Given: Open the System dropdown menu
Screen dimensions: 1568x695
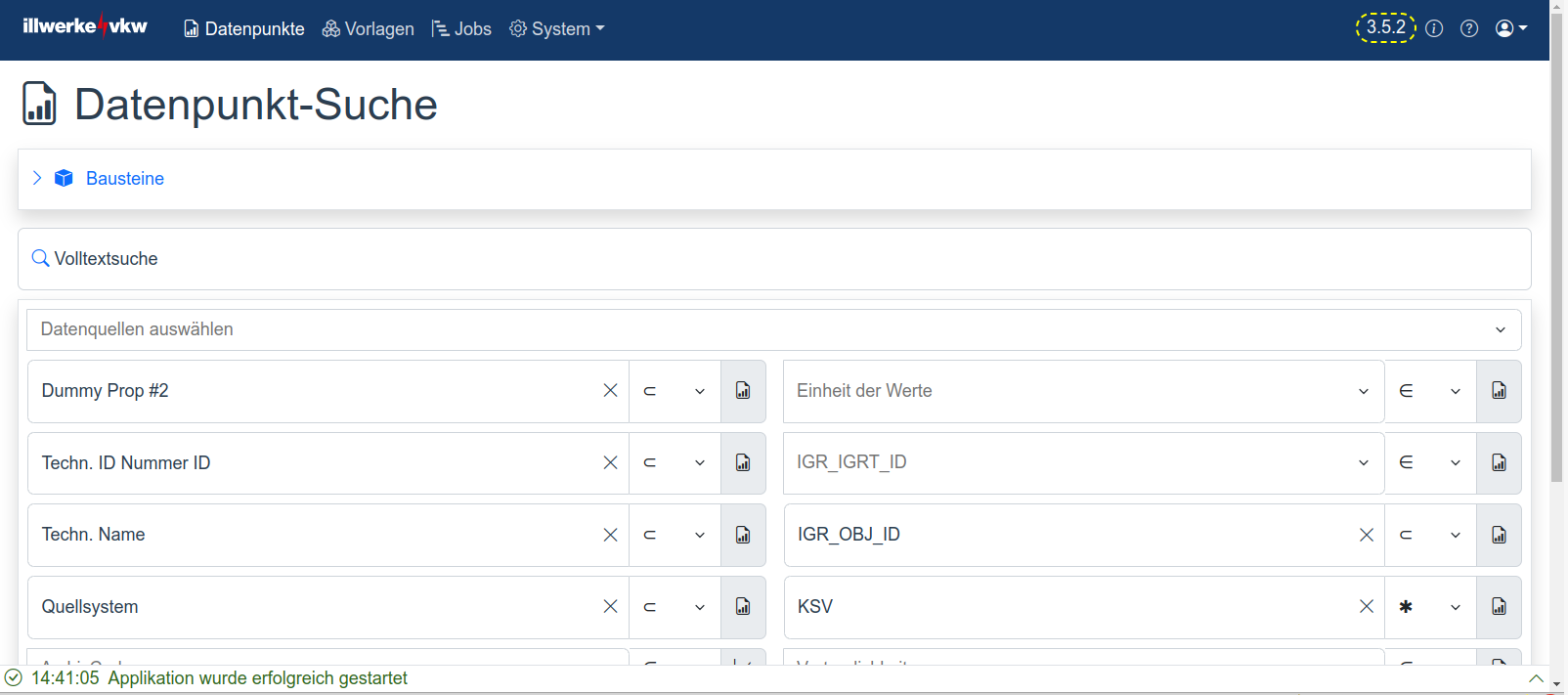Looking at the screenshot, I should point(557,29).
